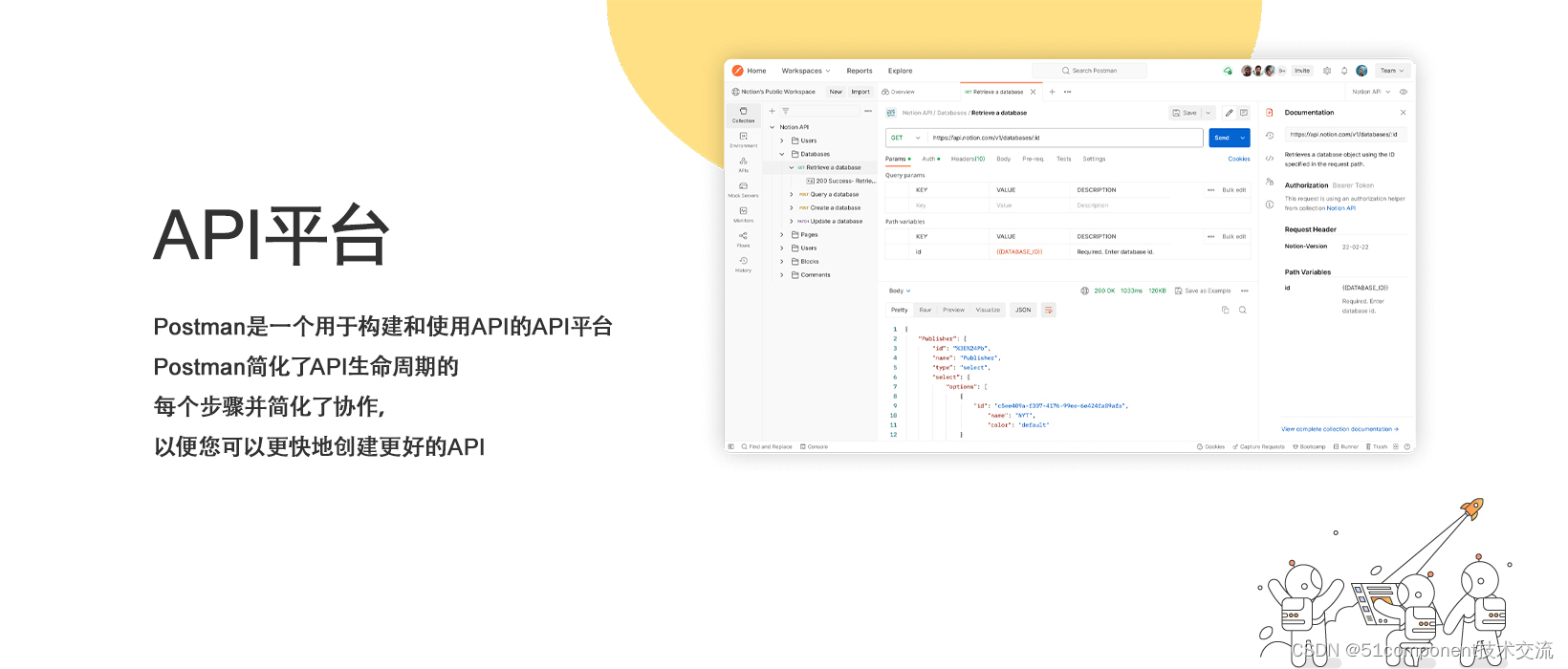
Task: Expand the Blocks folder
Action: coord(782,261)
